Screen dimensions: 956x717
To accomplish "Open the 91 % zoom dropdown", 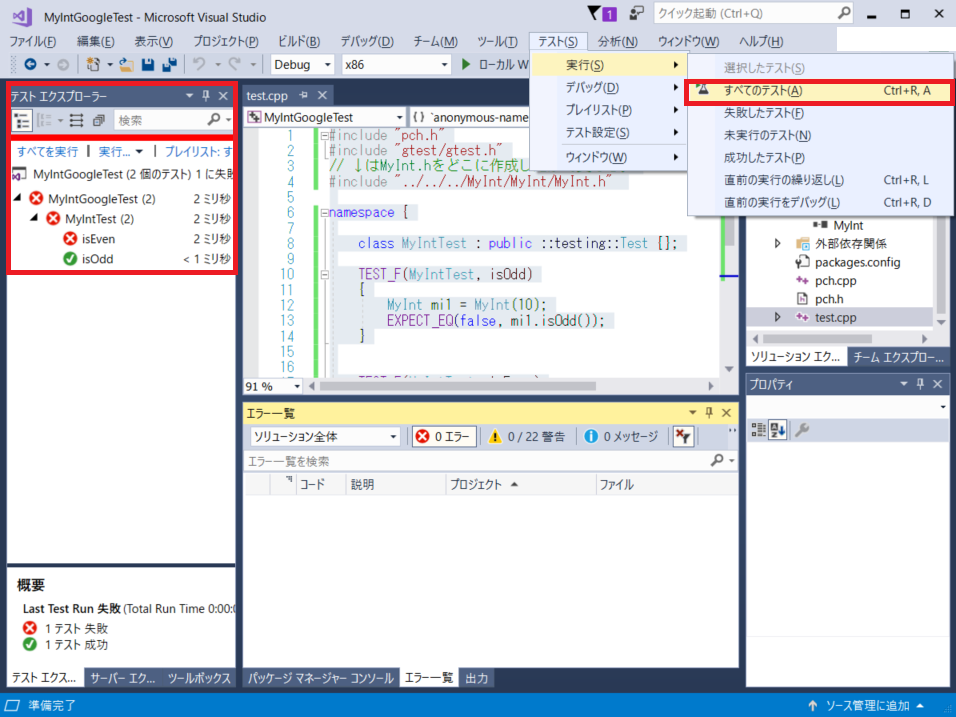I will (x=297, y=386).
